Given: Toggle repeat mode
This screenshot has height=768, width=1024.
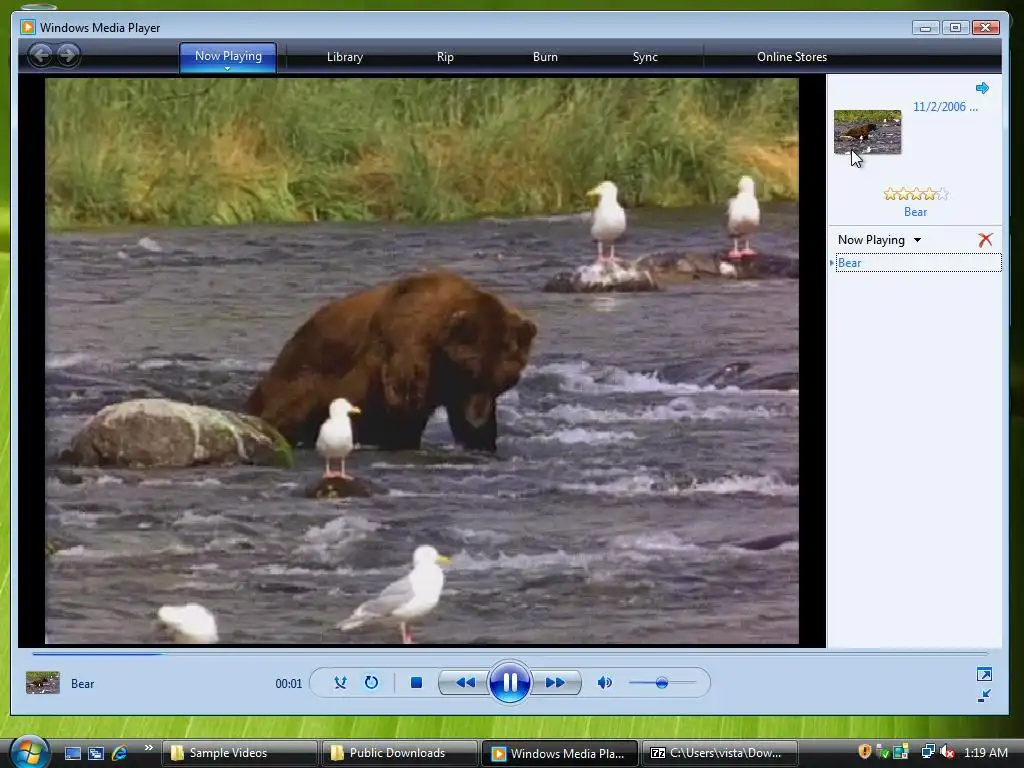Looking at the screenshot, I should click(371, 682).
